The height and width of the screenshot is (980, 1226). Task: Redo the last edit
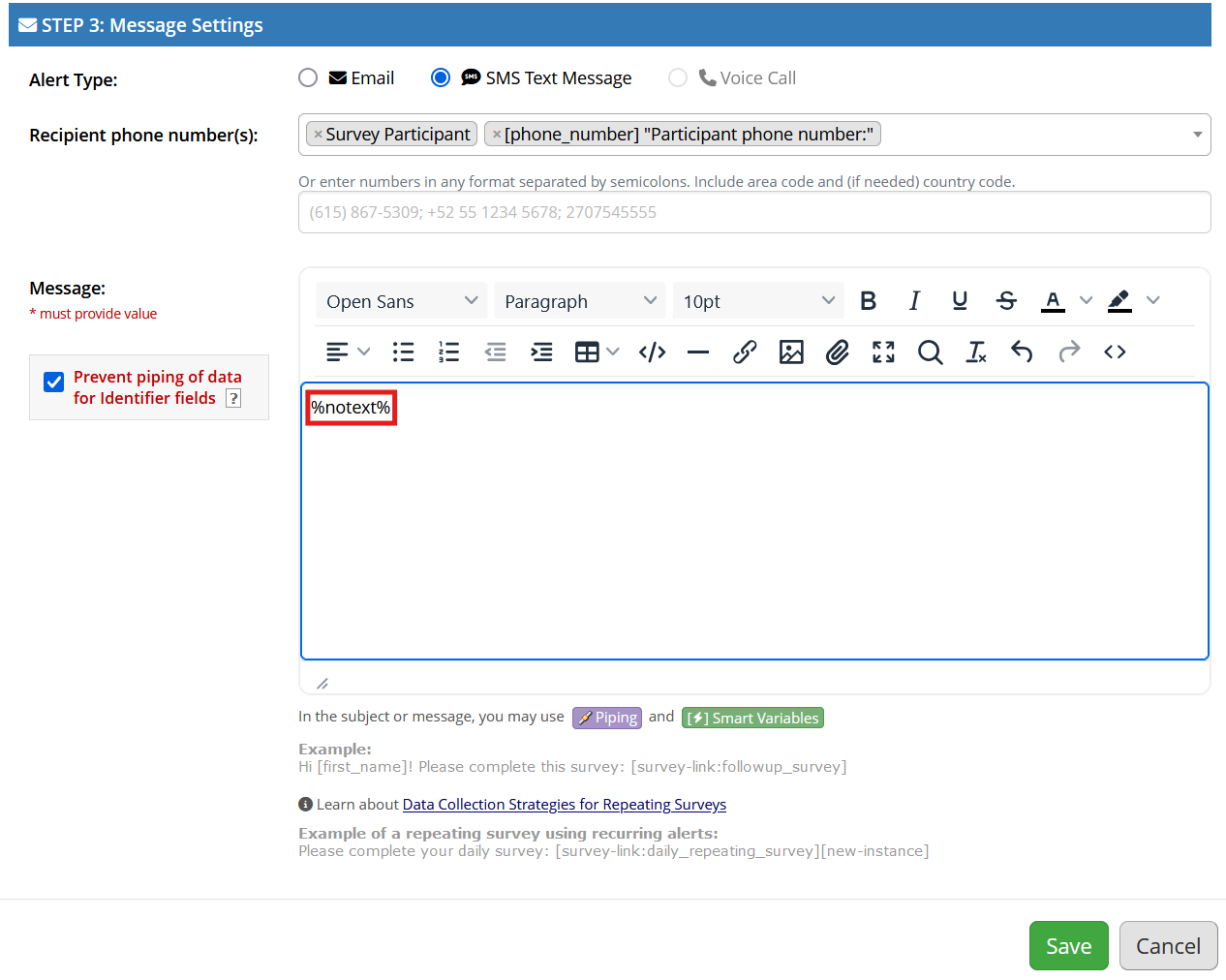click(1068, 352)
